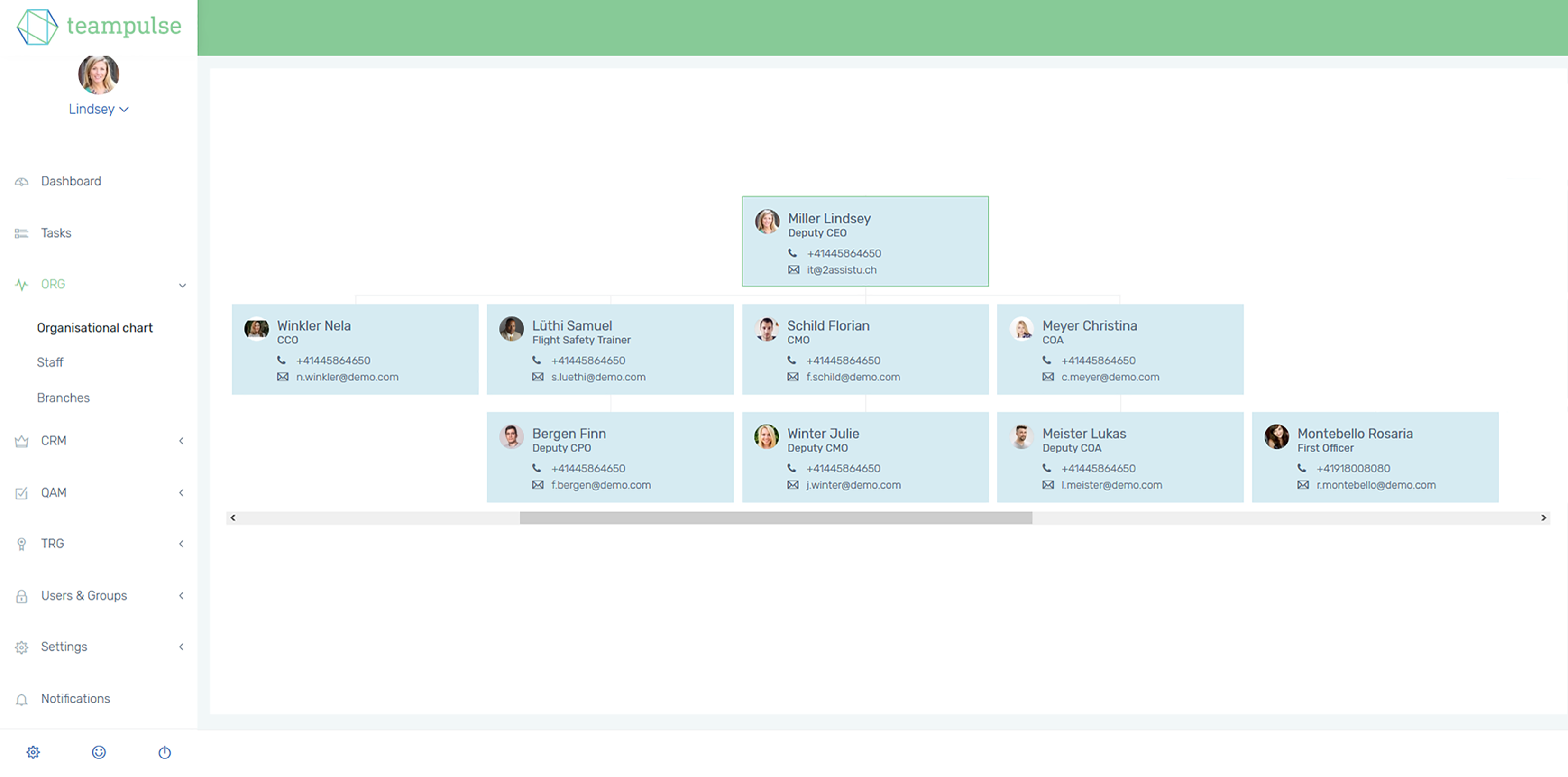The width and height of the screenshot is (1568, 777).
Task: Click the chart horizontal scrollbar thumb
Action: pos(776,518)
